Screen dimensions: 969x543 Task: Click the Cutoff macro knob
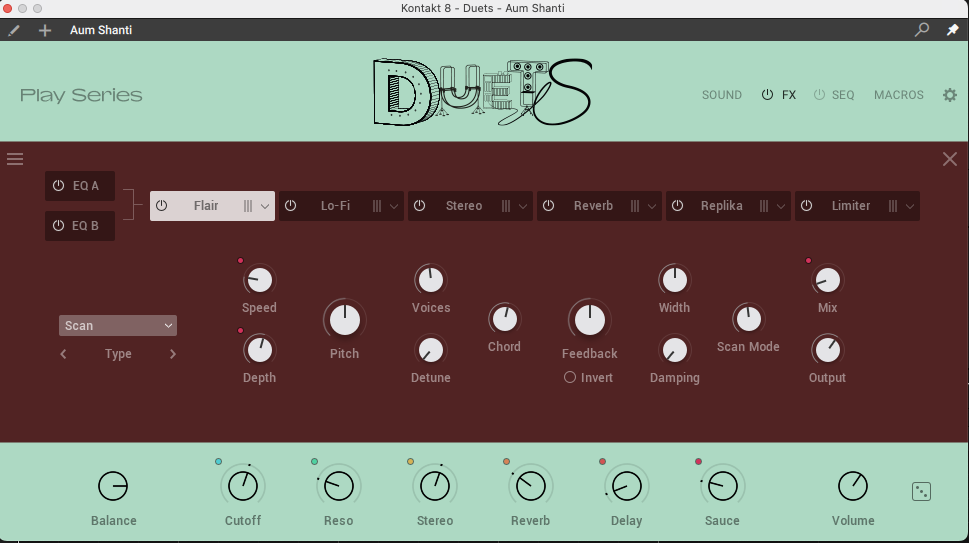pyautogui.click(x=243, y=486)
